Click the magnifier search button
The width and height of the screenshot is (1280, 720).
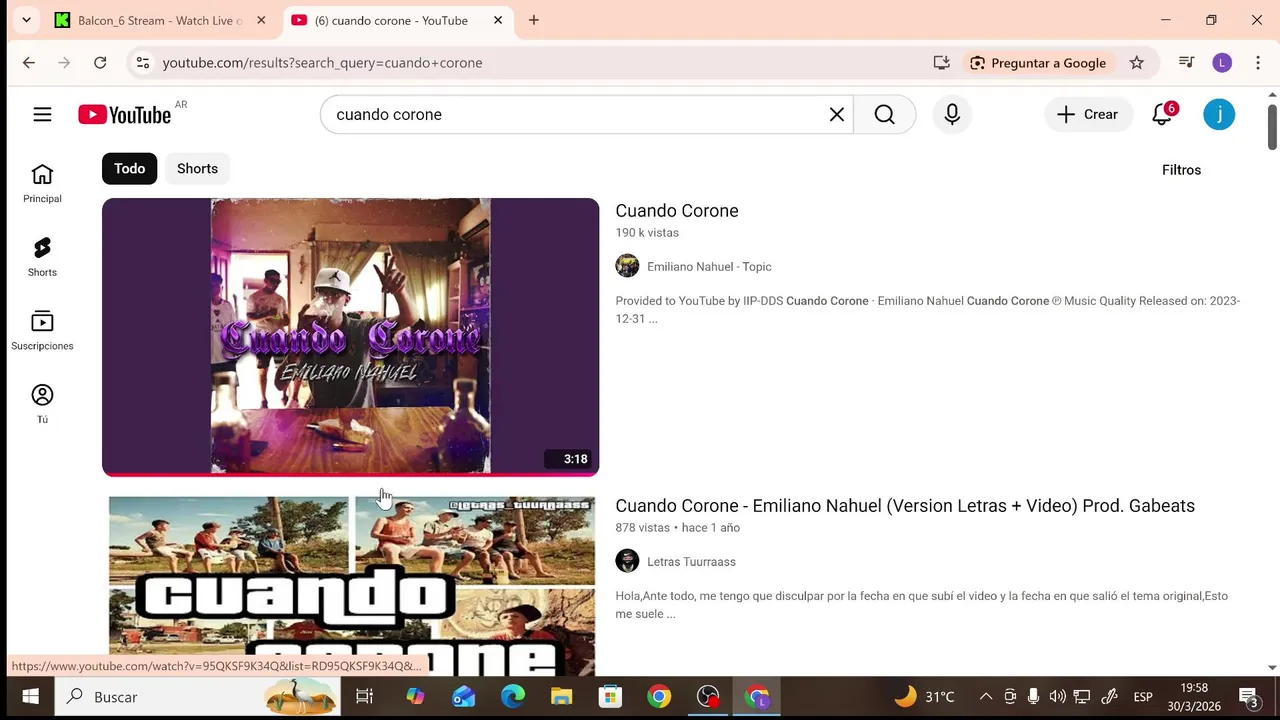click(x=885, y=115)
